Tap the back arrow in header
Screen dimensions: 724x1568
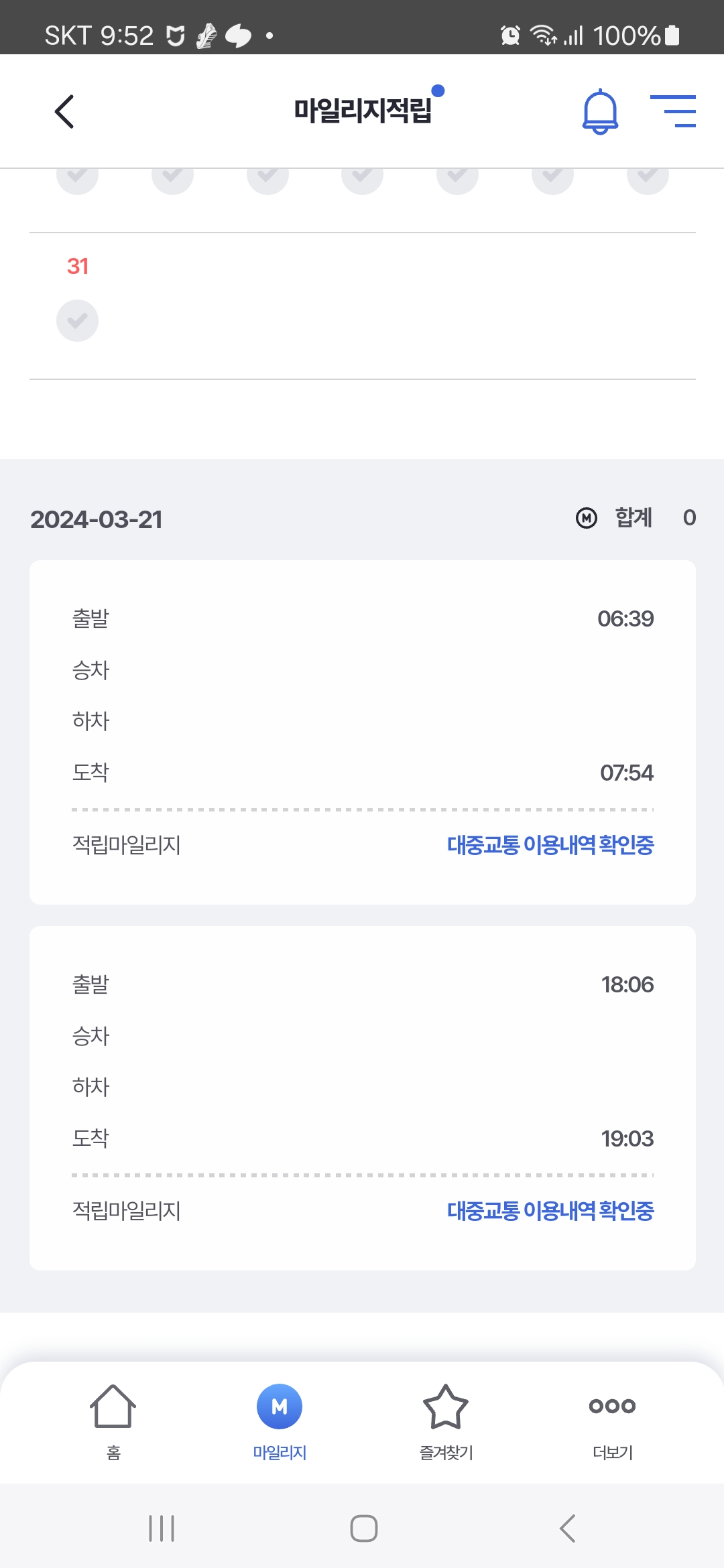[64, 111]
